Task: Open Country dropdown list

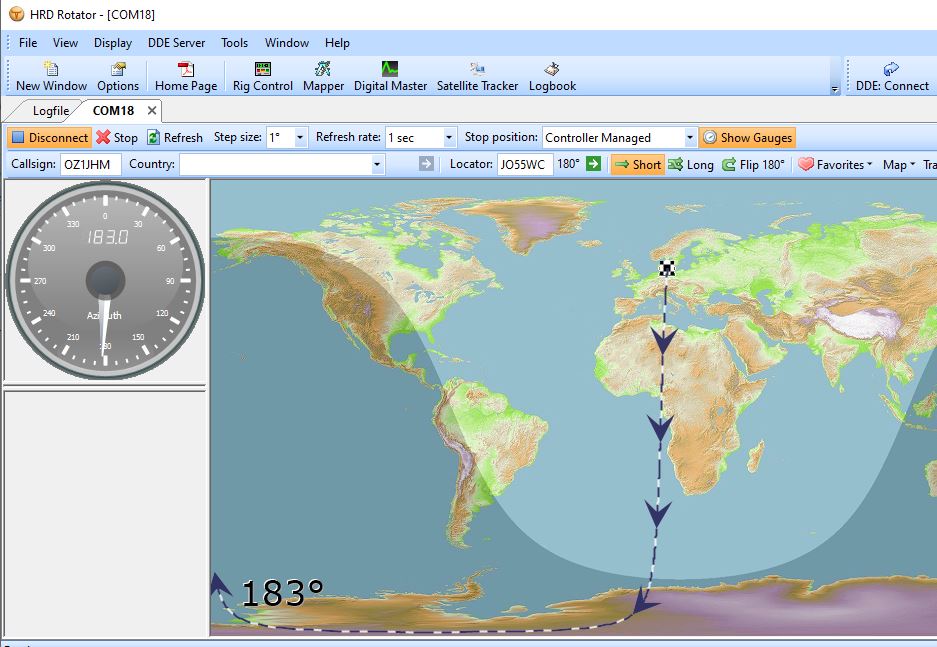Action: tap(376, 164)
